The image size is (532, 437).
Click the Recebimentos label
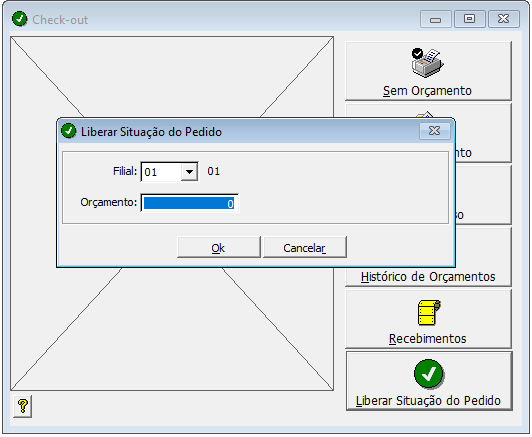point(428,338)
